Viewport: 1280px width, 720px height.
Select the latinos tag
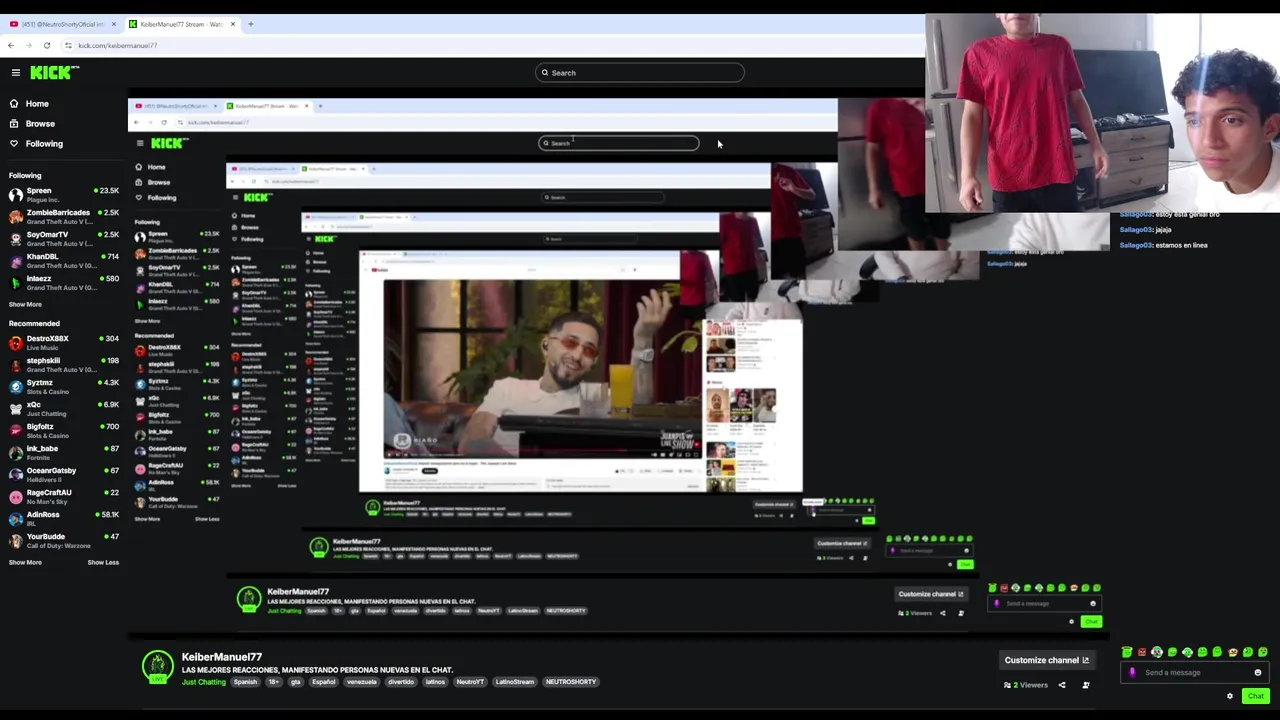pos(435,682)
